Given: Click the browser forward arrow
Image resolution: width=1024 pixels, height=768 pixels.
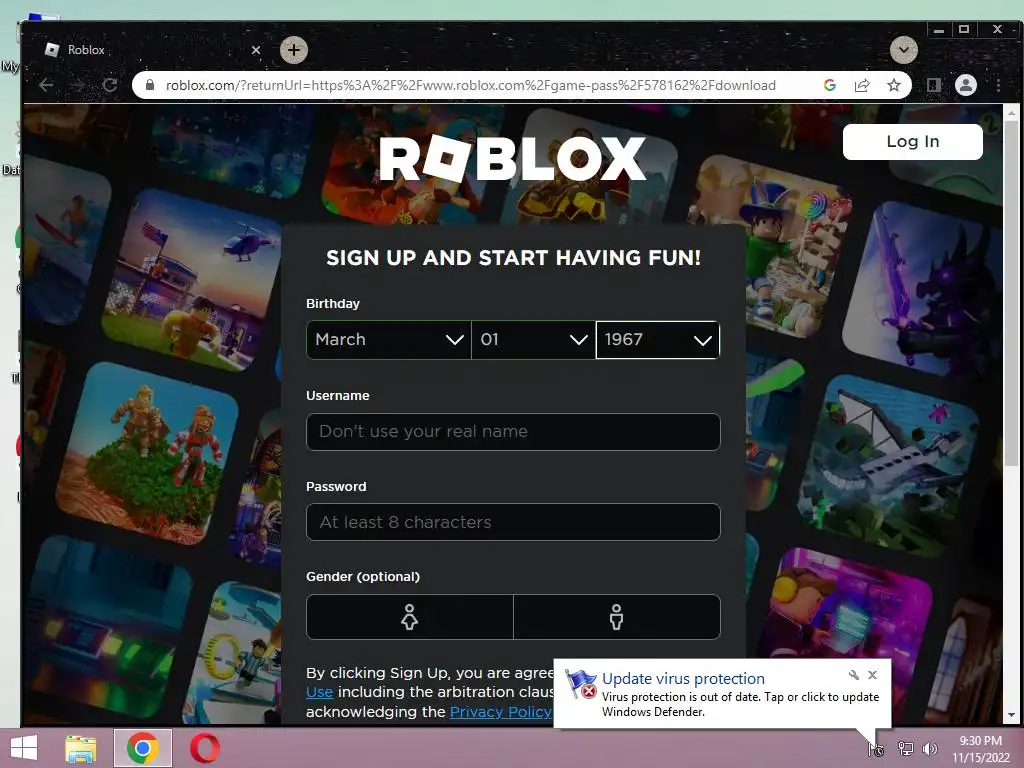Looking at the screenshot, I should [x=78, y=85].
